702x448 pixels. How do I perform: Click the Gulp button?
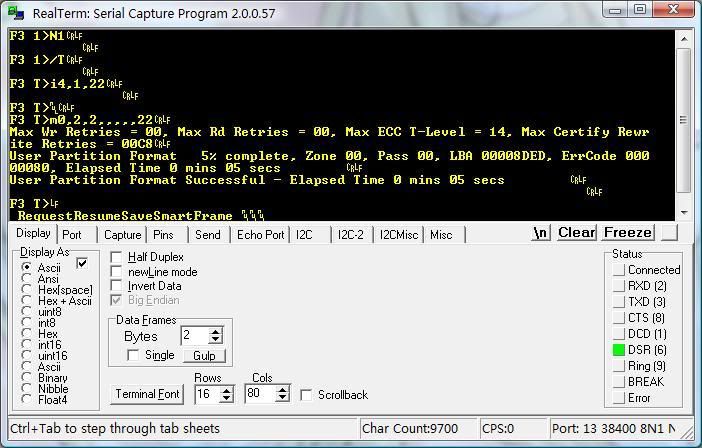204,355
